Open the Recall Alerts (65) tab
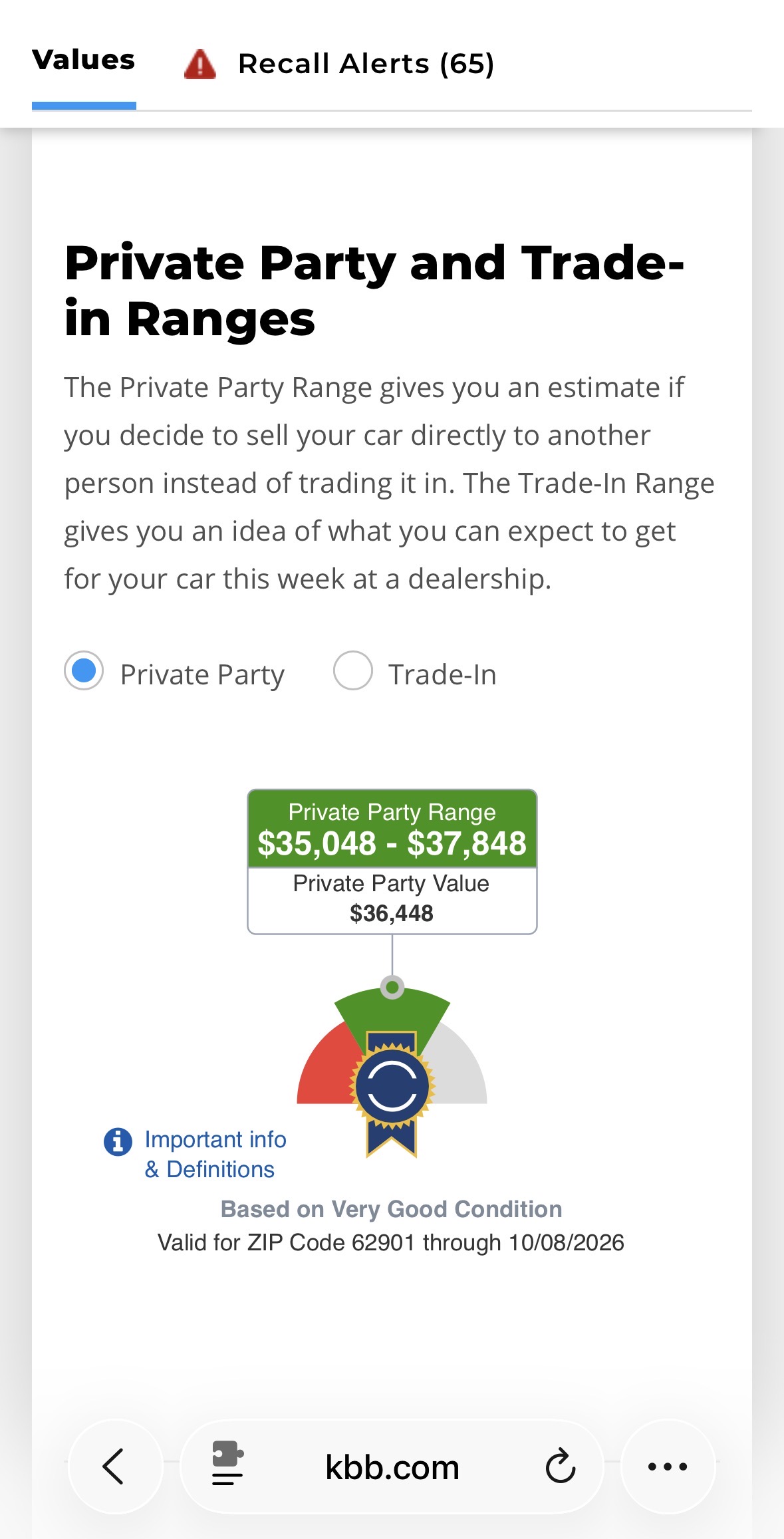This screenshot has height=1539, width=784. [366, 64]
